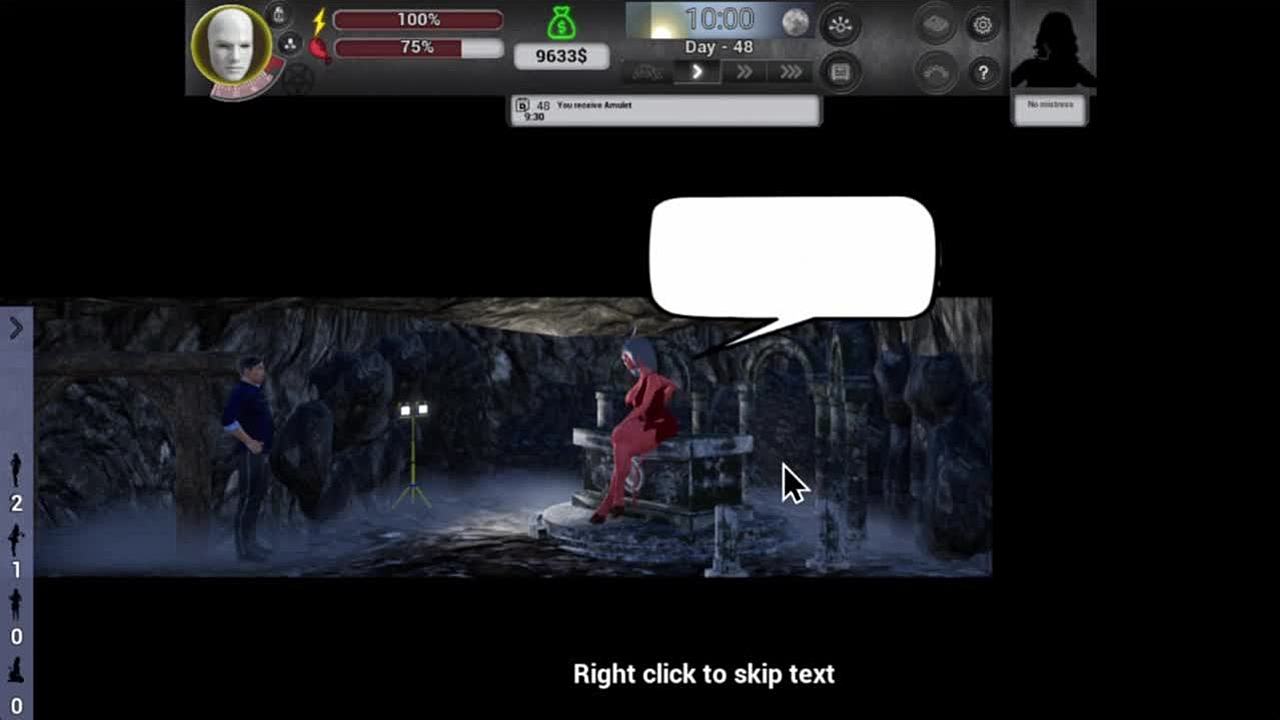Set game speed to double arrow fast

(x=744, y=72)
